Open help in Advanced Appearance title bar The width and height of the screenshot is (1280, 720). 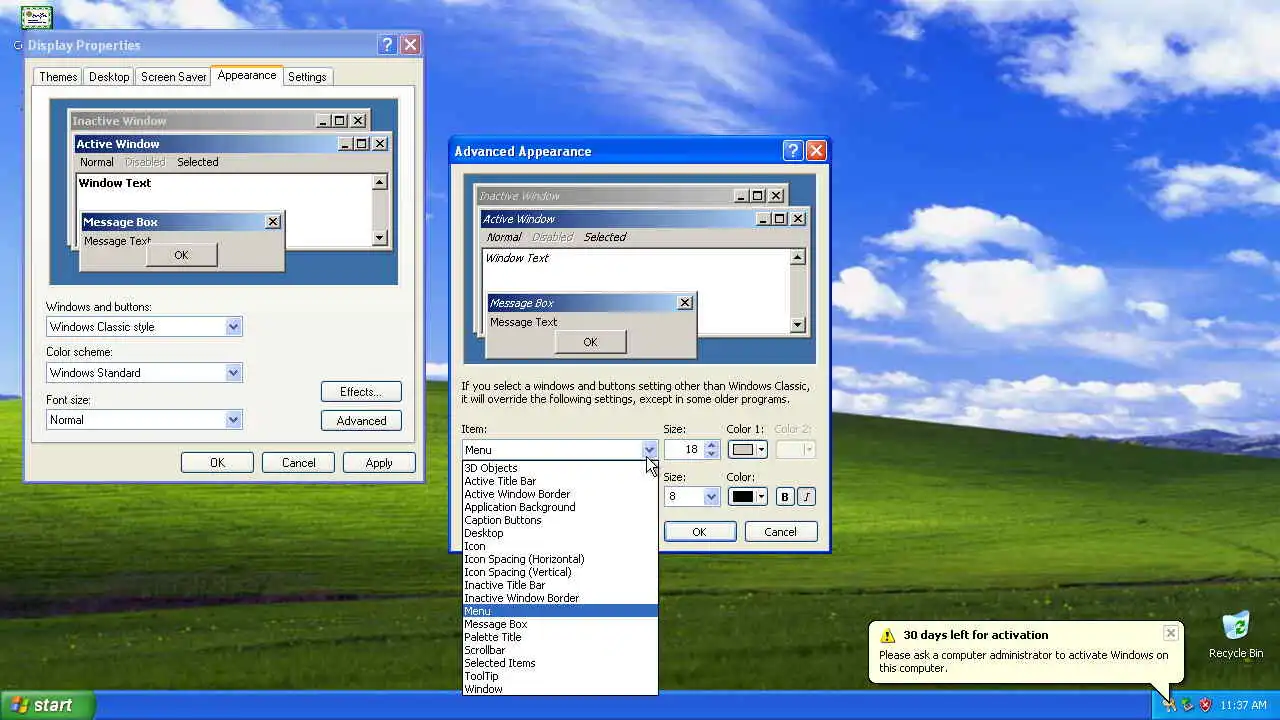(793, 151)
